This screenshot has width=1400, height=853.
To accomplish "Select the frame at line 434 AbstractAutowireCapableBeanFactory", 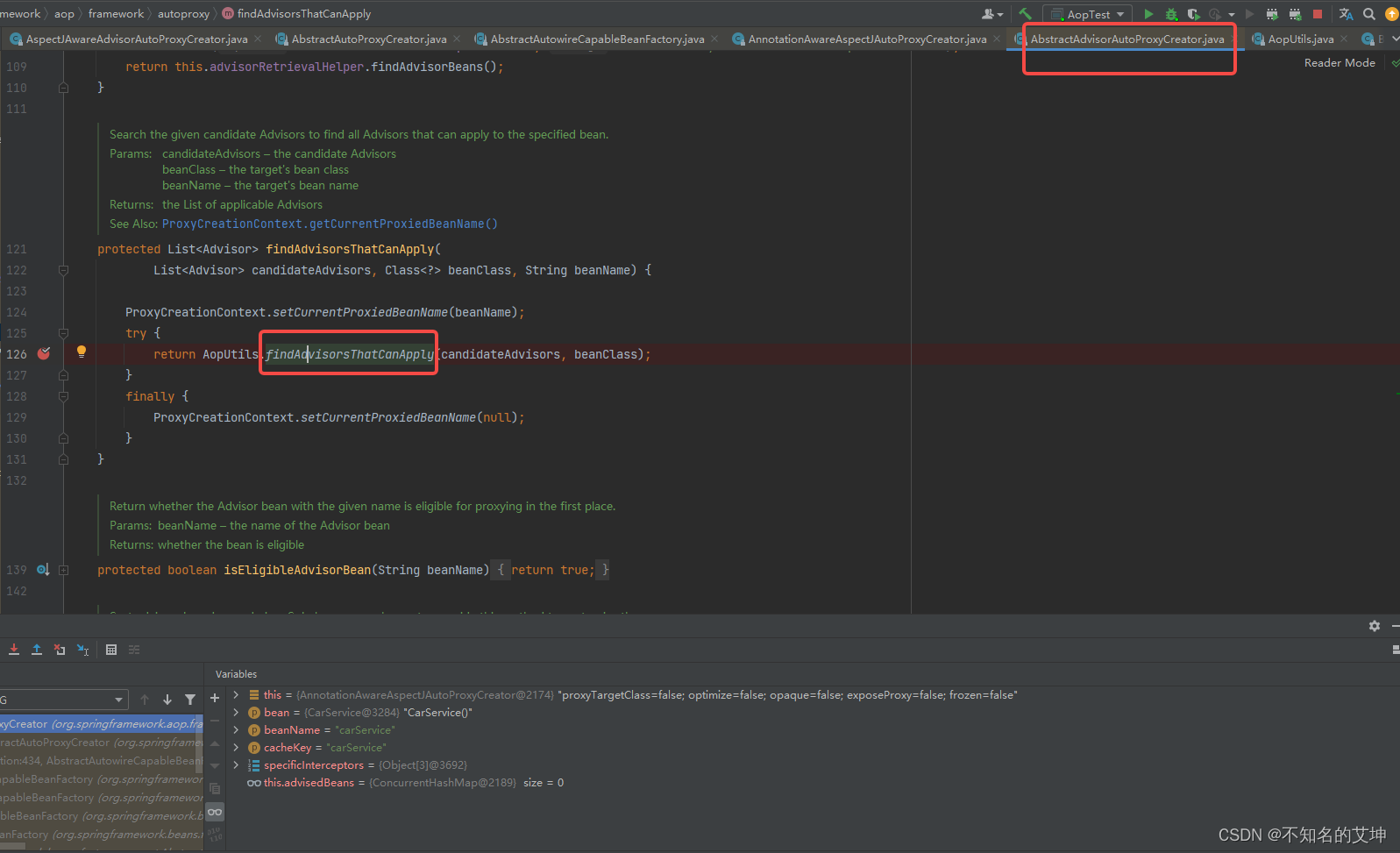I will point(102,761).
